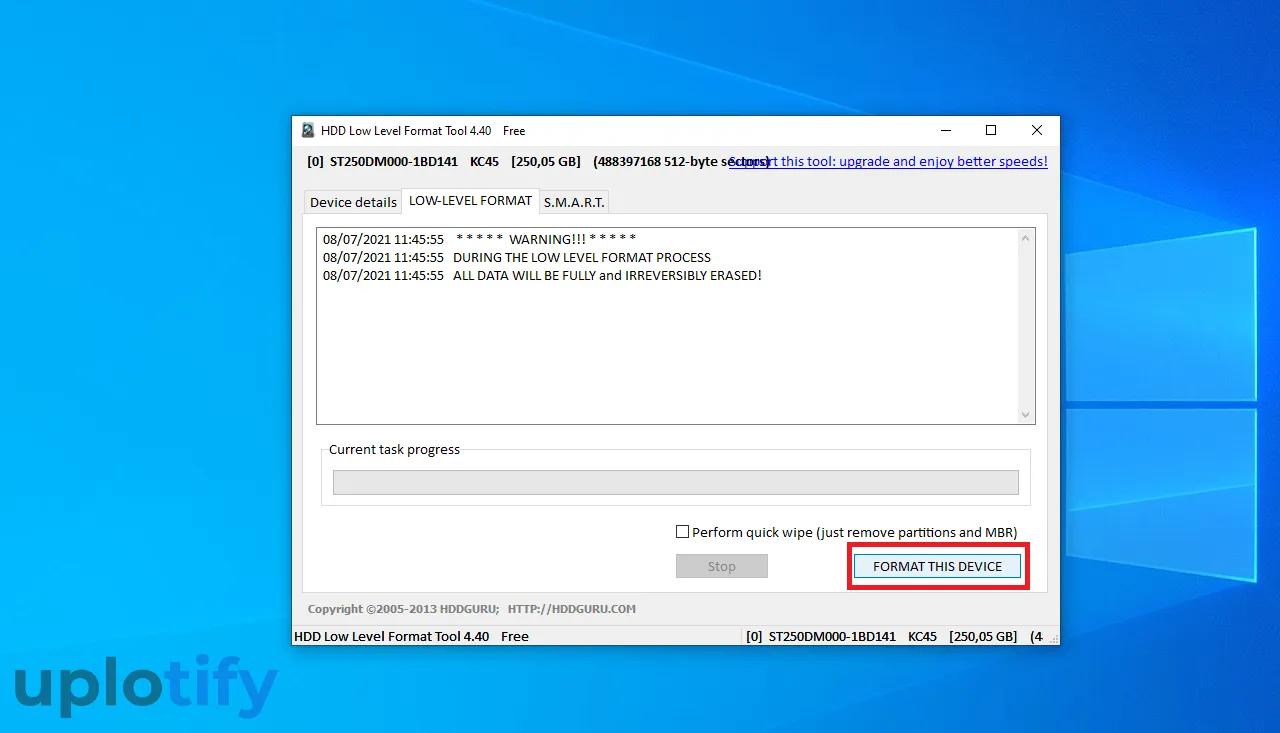Enable Perform quick wipe checkbox
1280x733 pixels.
(x=683, y=532)
